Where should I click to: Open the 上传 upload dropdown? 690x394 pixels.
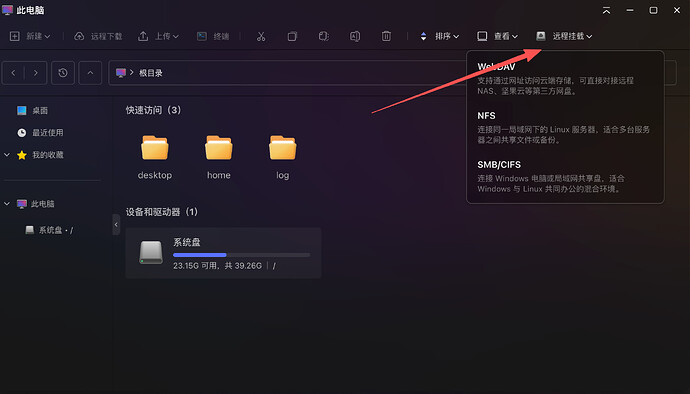pyautogui.click(x=158, y=36)
